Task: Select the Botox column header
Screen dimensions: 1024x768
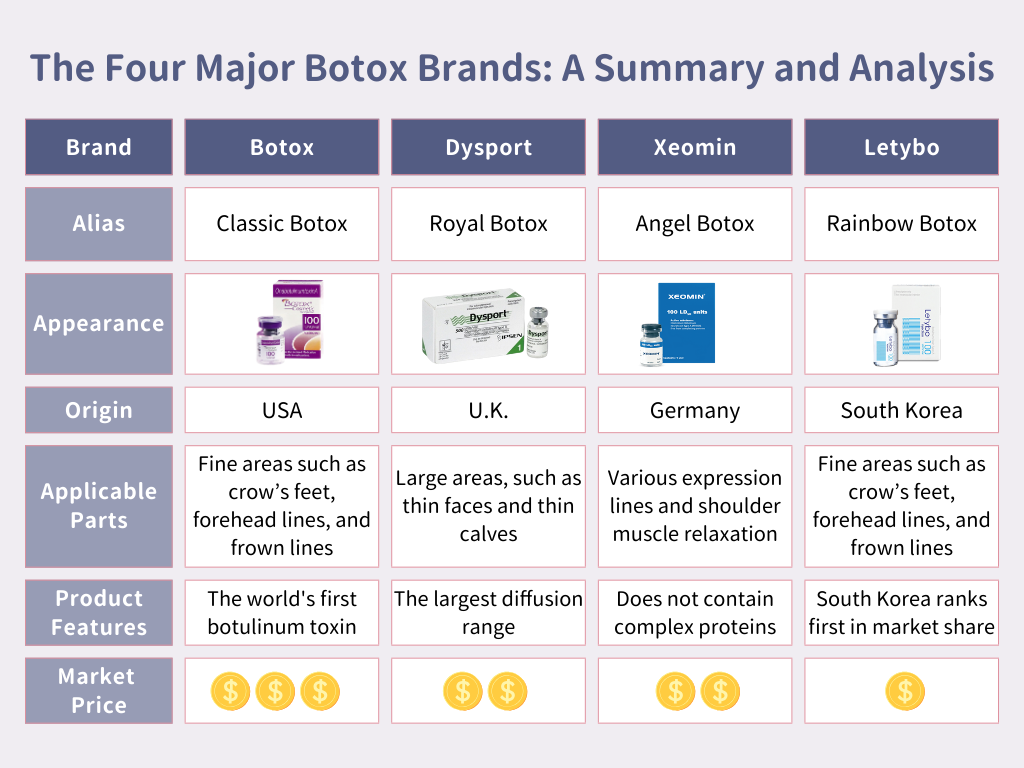Action: pos(281,147)
